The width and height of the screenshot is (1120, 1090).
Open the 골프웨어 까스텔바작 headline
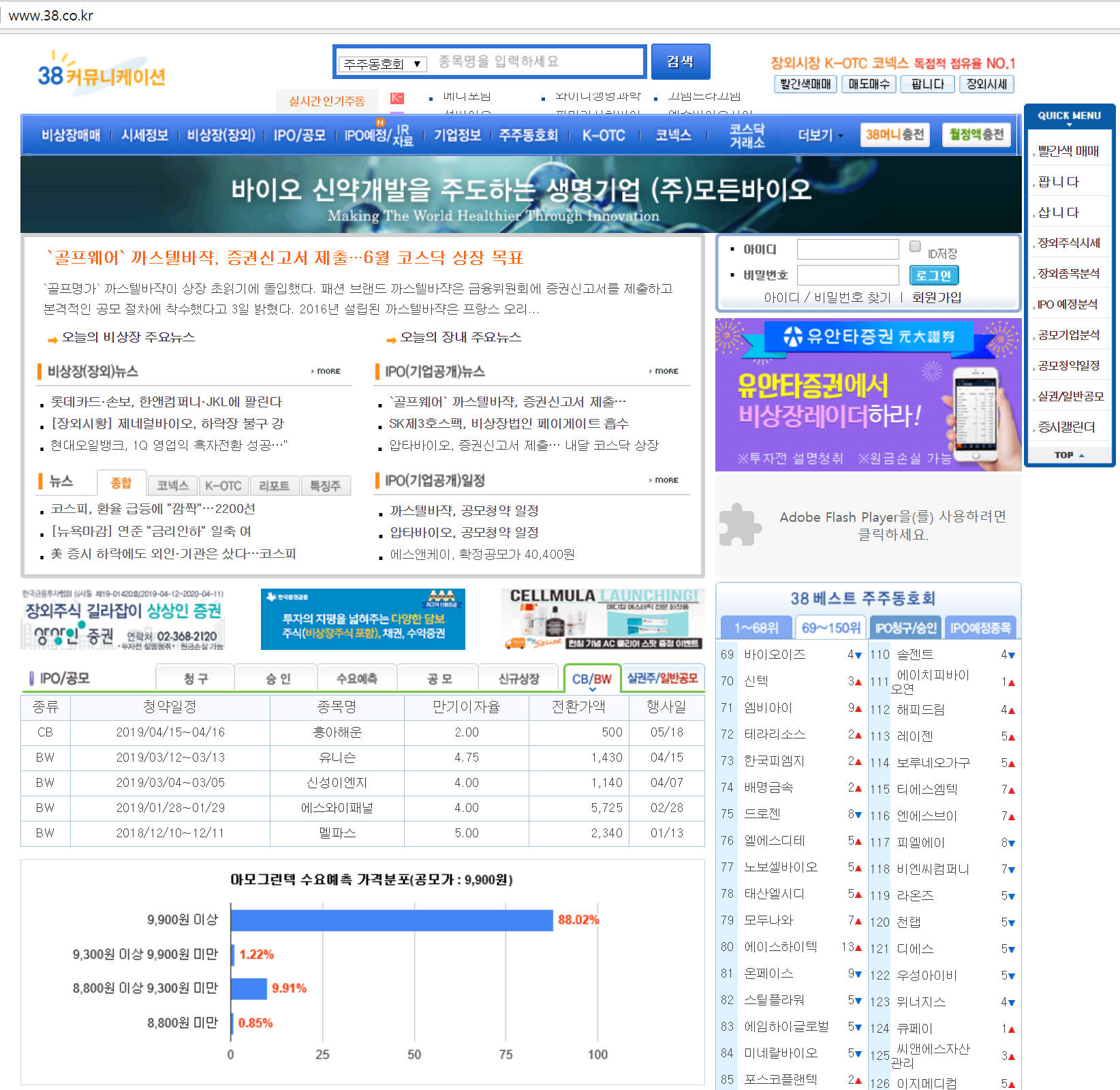pyautogui.click(x=285, y=258)
